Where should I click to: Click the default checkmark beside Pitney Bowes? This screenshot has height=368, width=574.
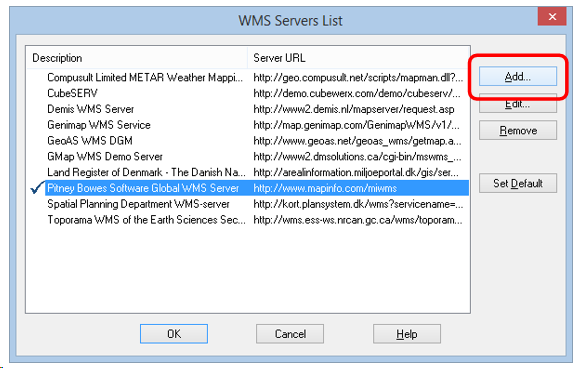click(37, 187)
